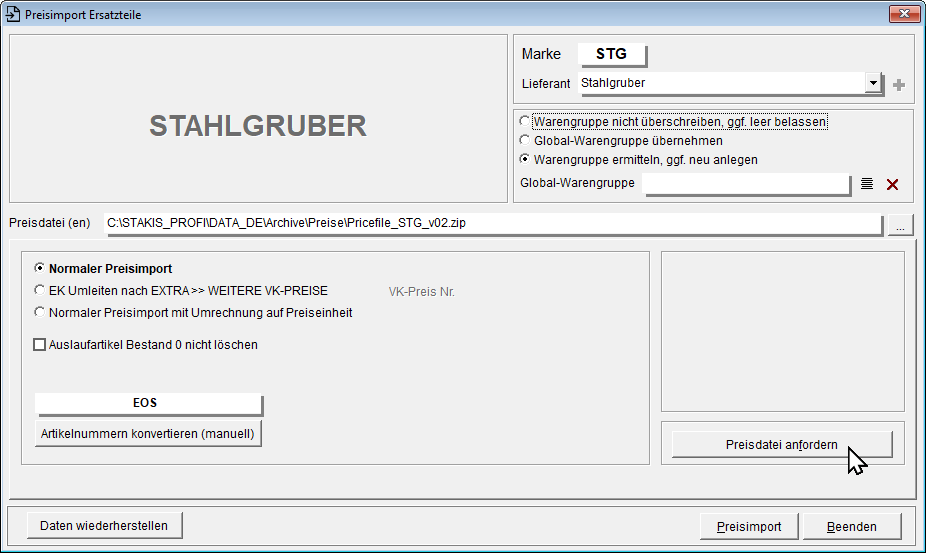Click the VK-Preis Nr. label
Image resolution: width=926 pixels, height=553 pixels.
(422, 292)
